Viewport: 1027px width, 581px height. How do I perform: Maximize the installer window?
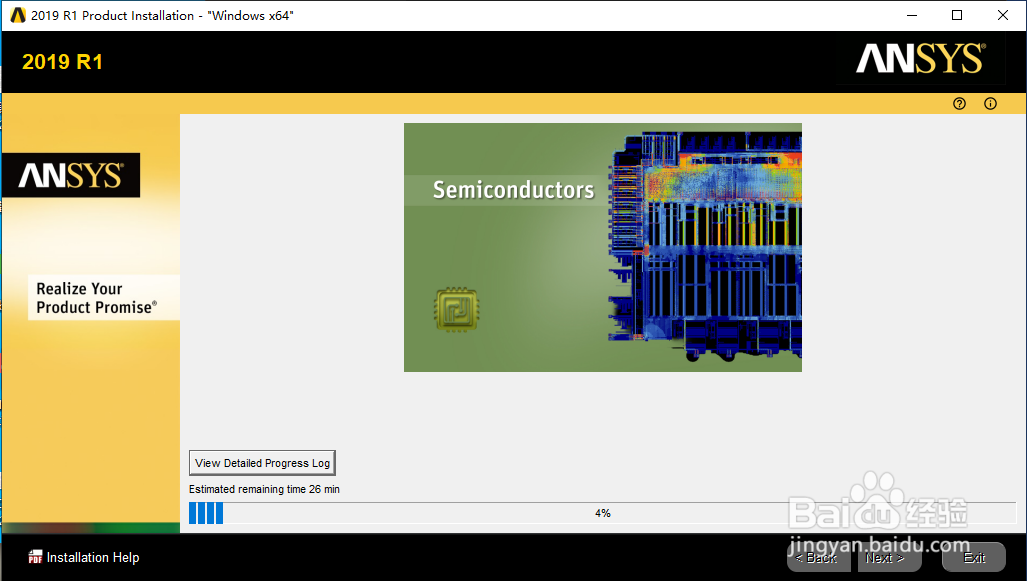tap(957, 15)
